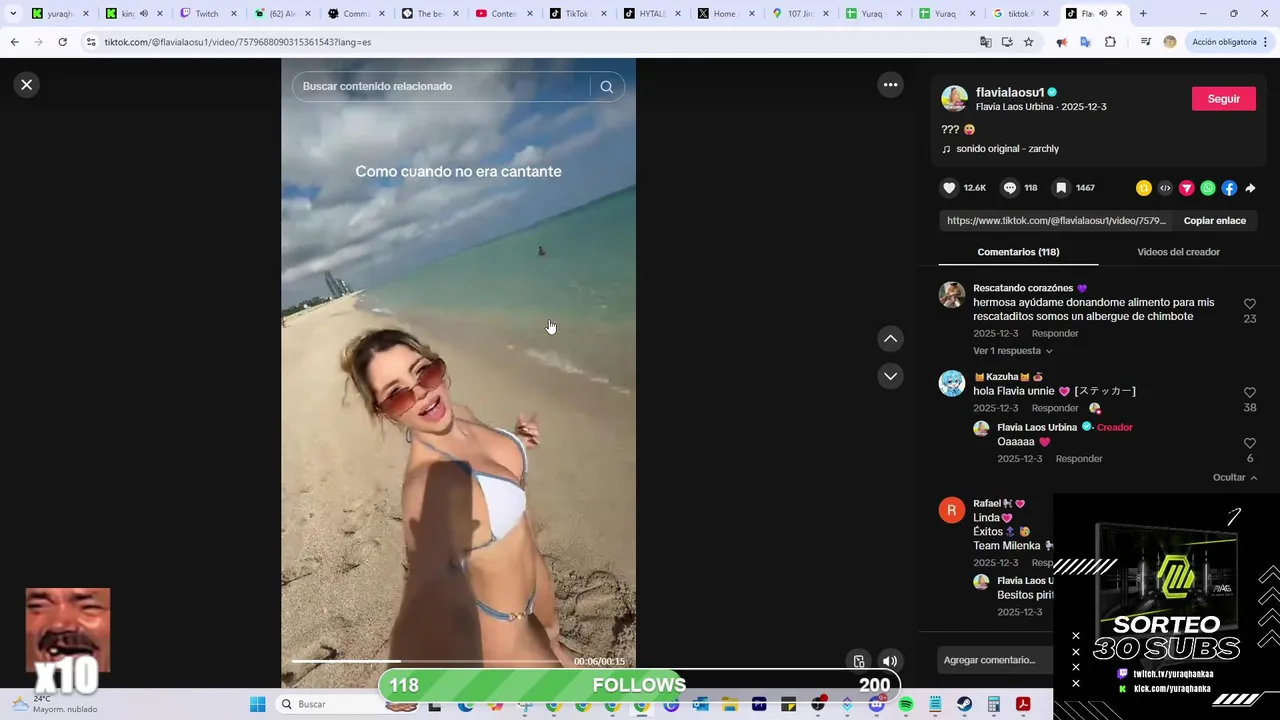
Task: Open Kazuha's commenter avatar
Action: point(952,383)
